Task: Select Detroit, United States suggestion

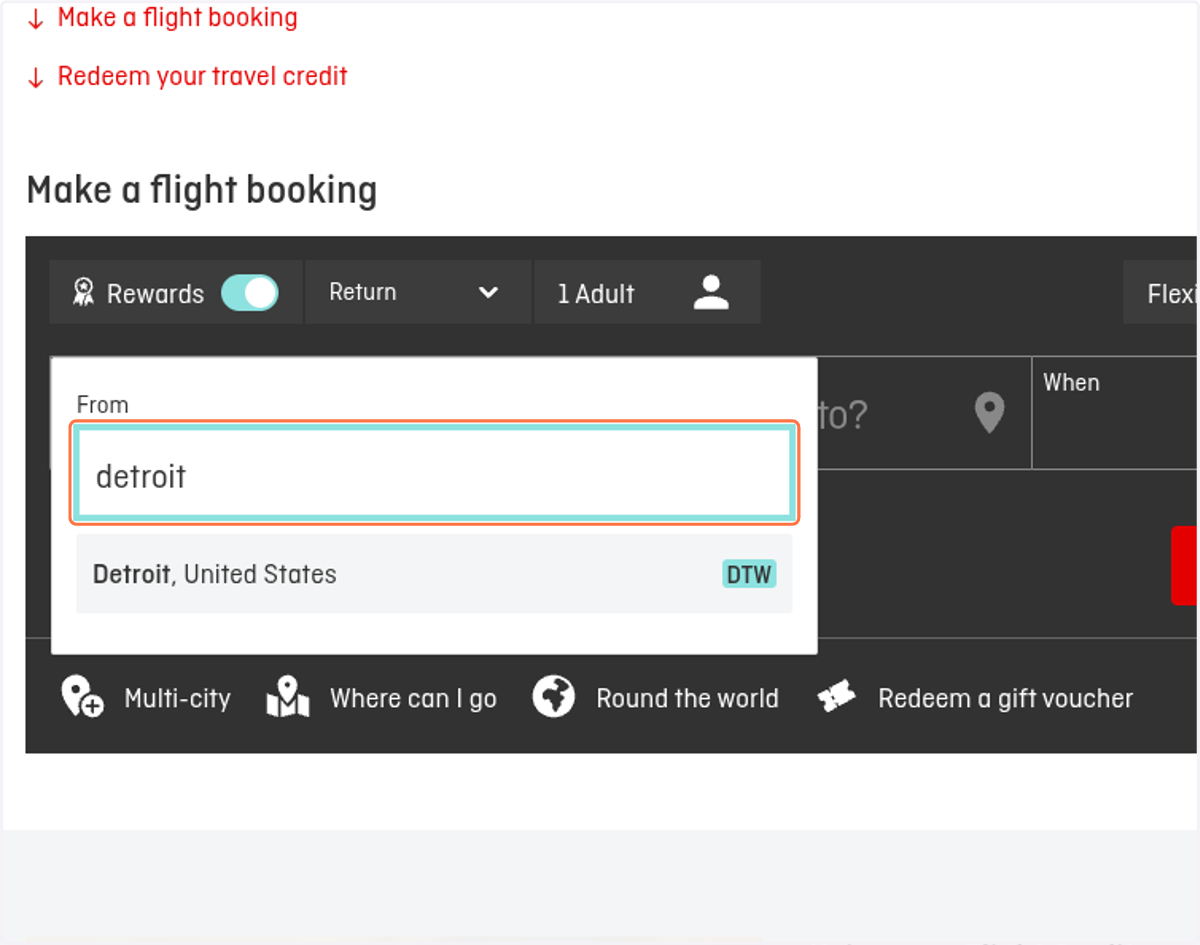Action: [x=434, y=574]
